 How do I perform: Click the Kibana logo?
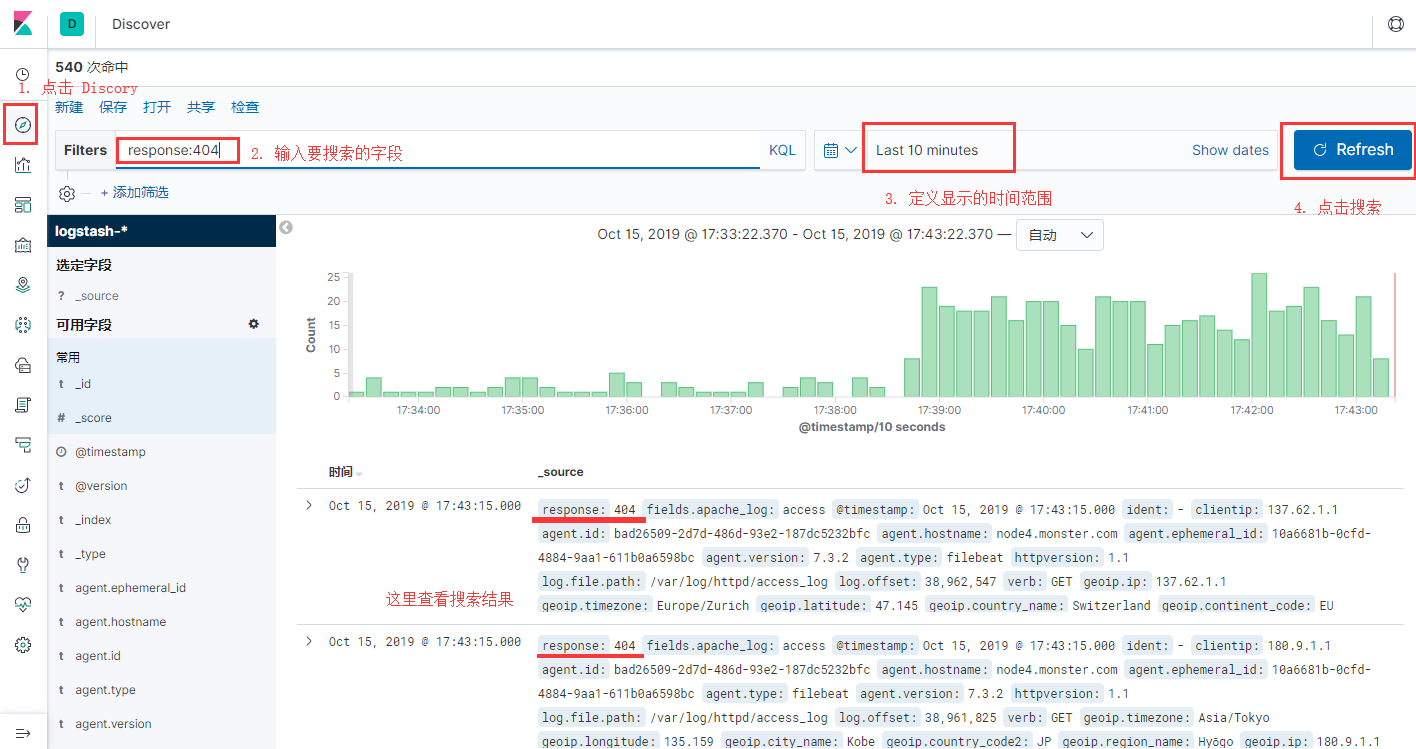(23, 24)
